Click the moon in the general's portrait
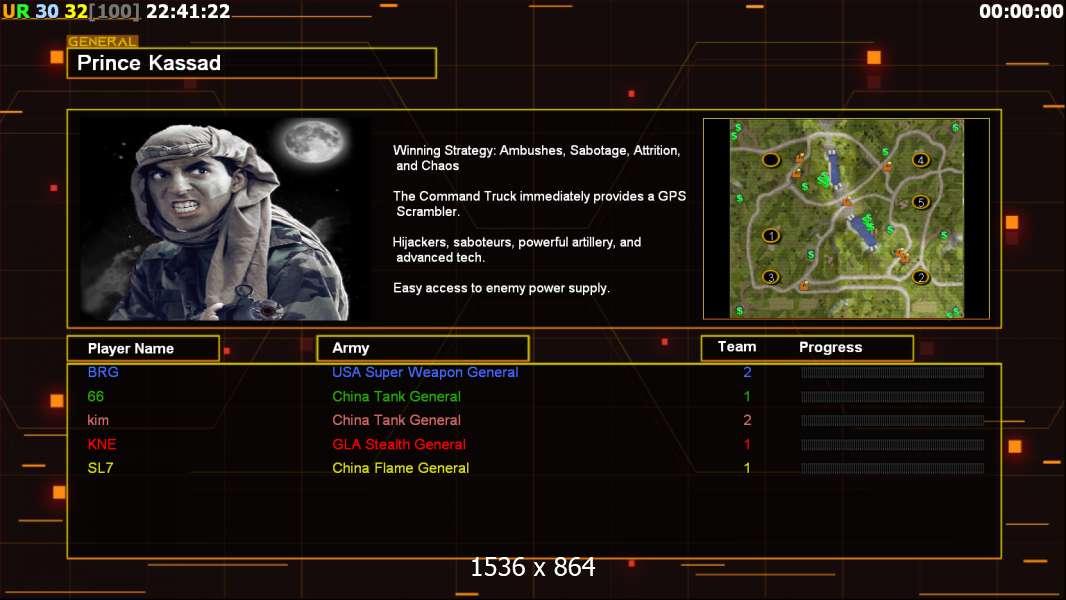The height and width of the screenshot is (600, 1066). click(313, 141)
